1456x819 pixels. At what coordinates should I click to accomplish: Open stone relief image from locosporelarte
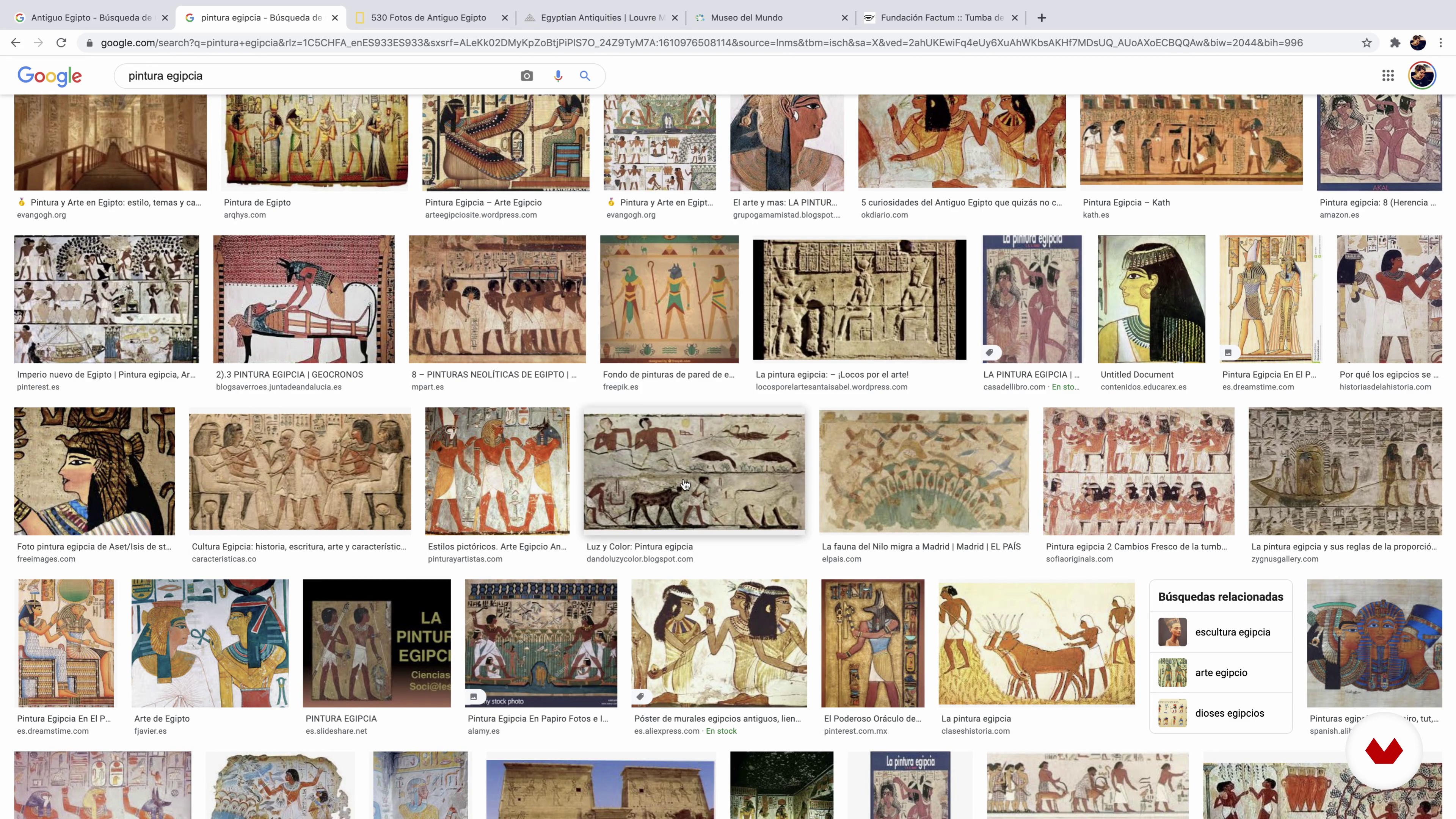(x=859, y=299)
